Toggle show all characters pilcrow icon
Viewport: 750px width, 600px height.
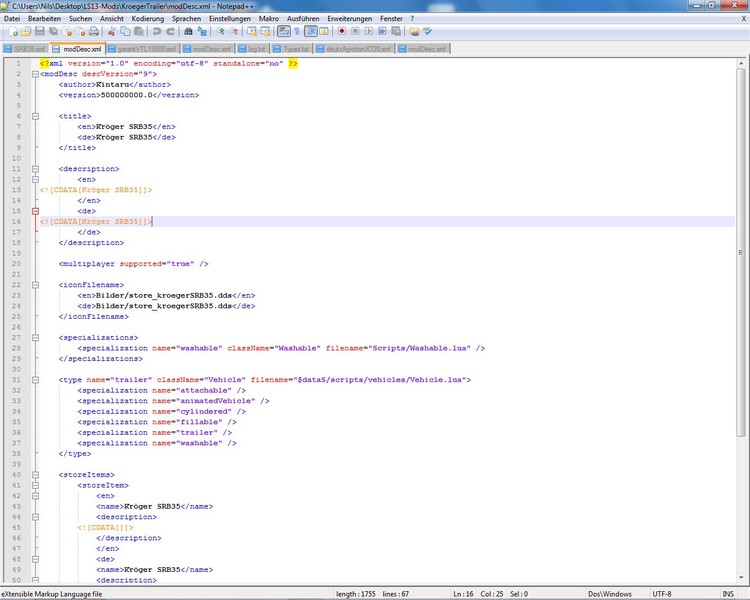297,32
